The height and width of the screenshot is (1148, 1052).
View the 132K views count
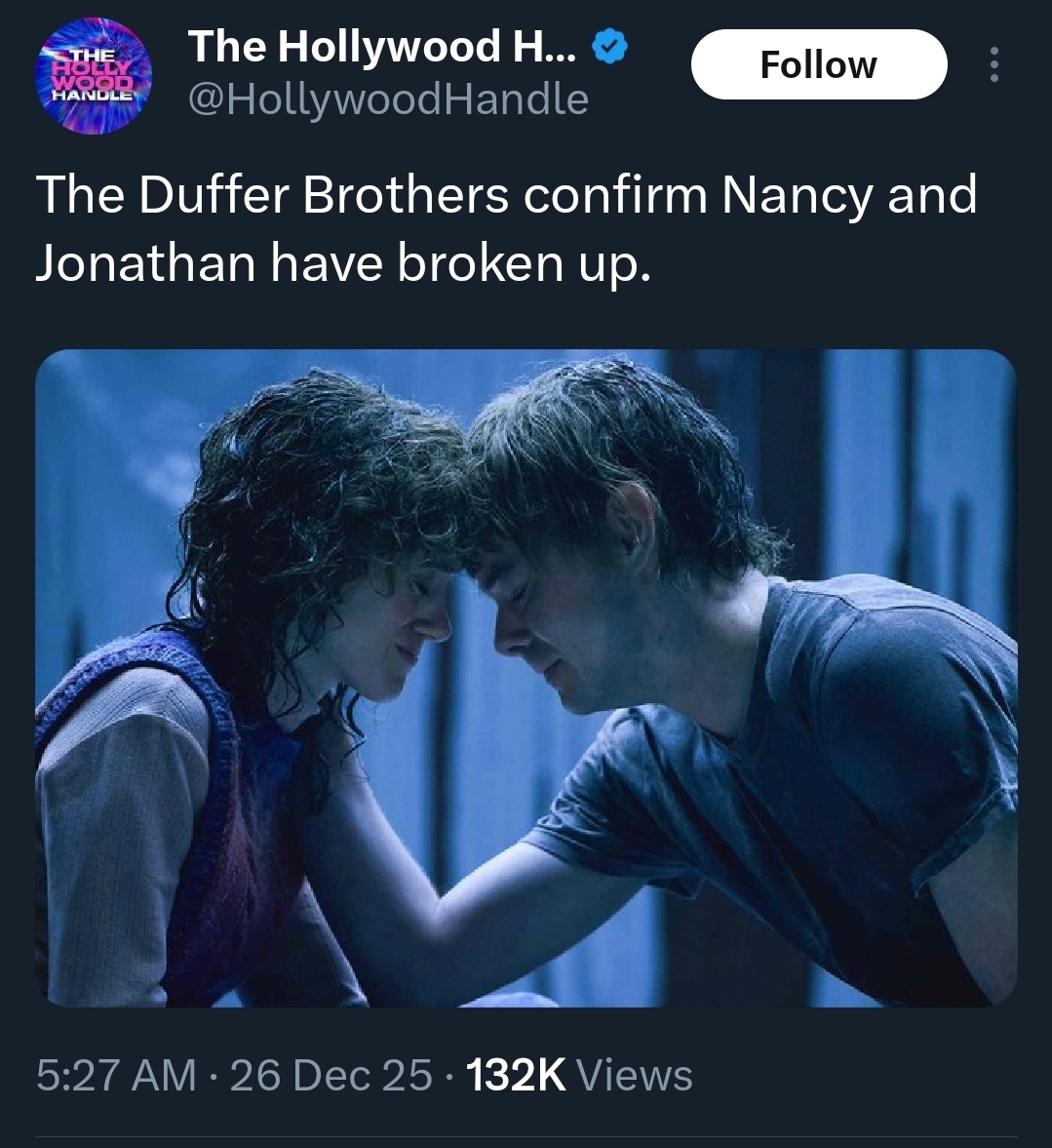(x=516, y=1075)
